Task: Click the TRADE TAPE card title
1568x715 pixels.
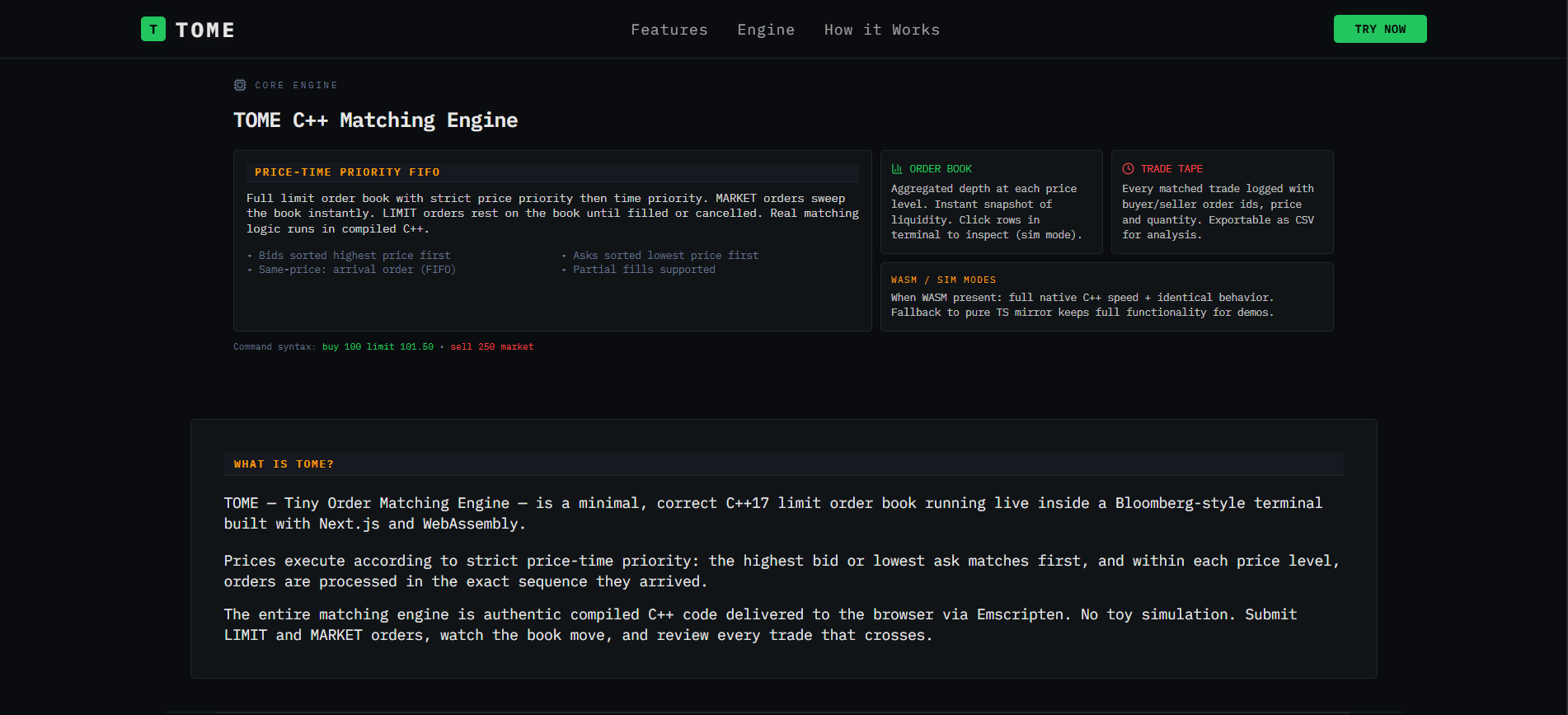Action: (1171, 168)
